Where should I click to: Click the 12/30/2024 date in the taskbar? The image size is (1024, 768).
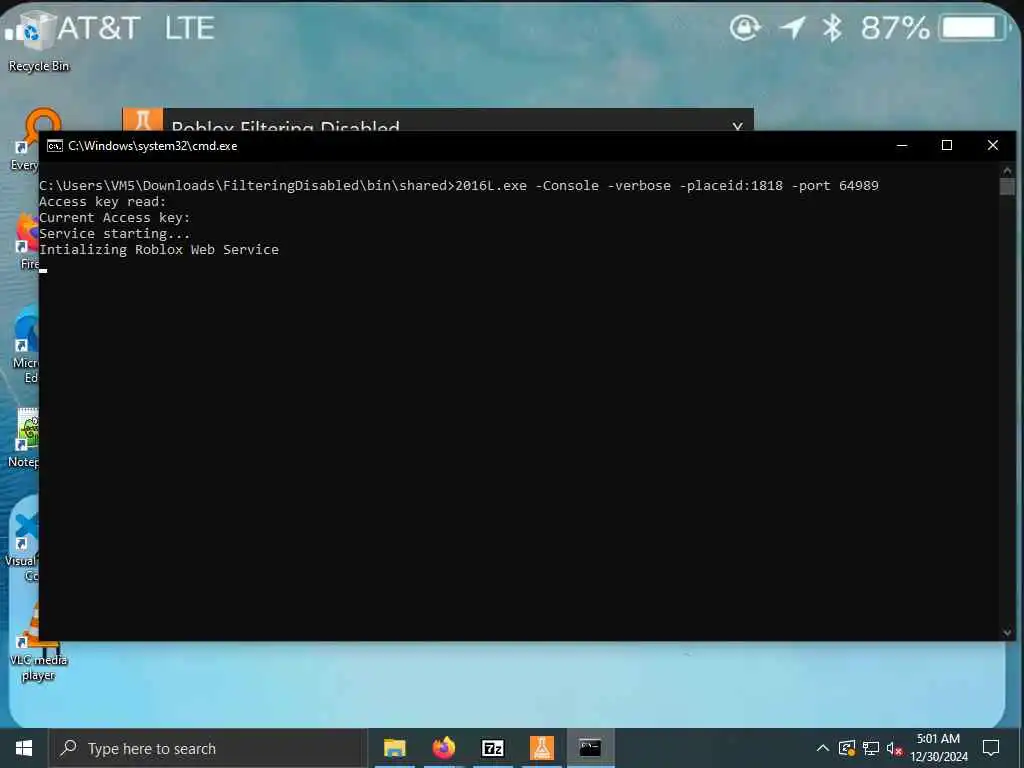pos(939,757)
